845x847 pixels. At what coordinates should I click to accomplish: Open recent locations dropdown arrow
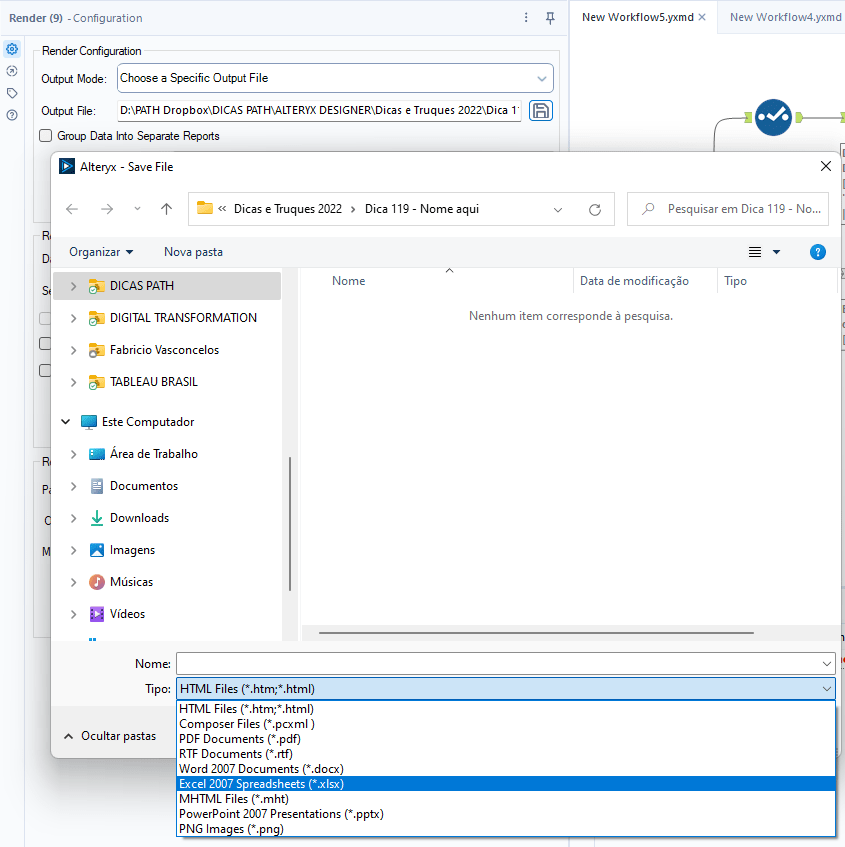pyautogui.click(x=137, y=209)
